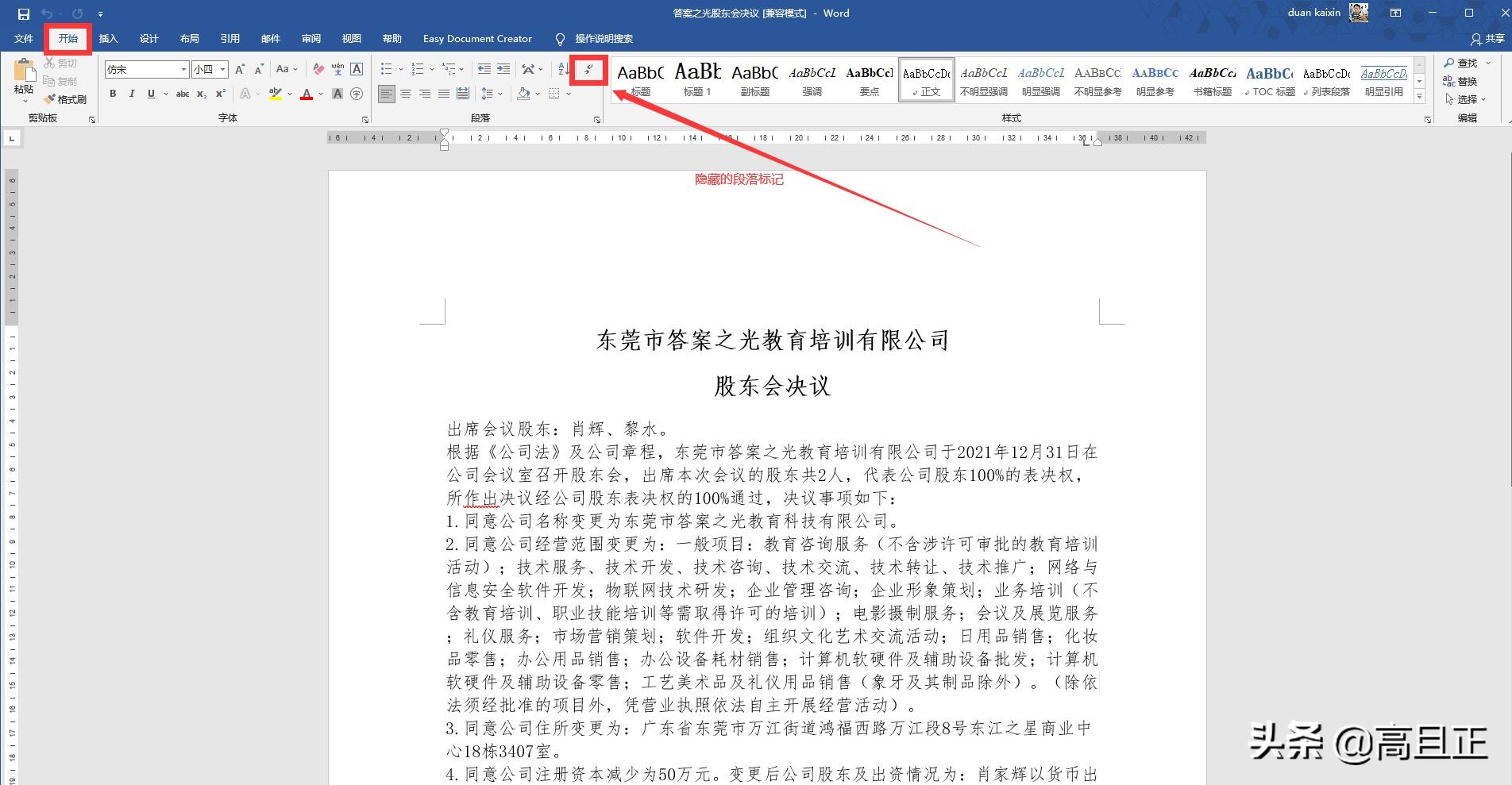Screen dimensions: 1512x785
Task: Toggle italic formatting
Action: click(x=132, y=94)
